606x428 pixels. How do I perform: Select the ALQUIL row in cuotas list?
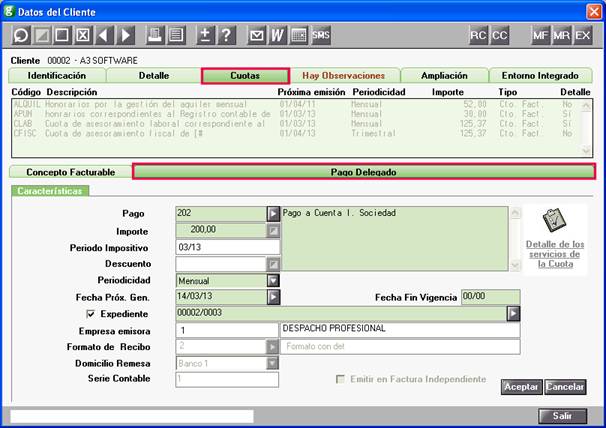tap(297, 104)
